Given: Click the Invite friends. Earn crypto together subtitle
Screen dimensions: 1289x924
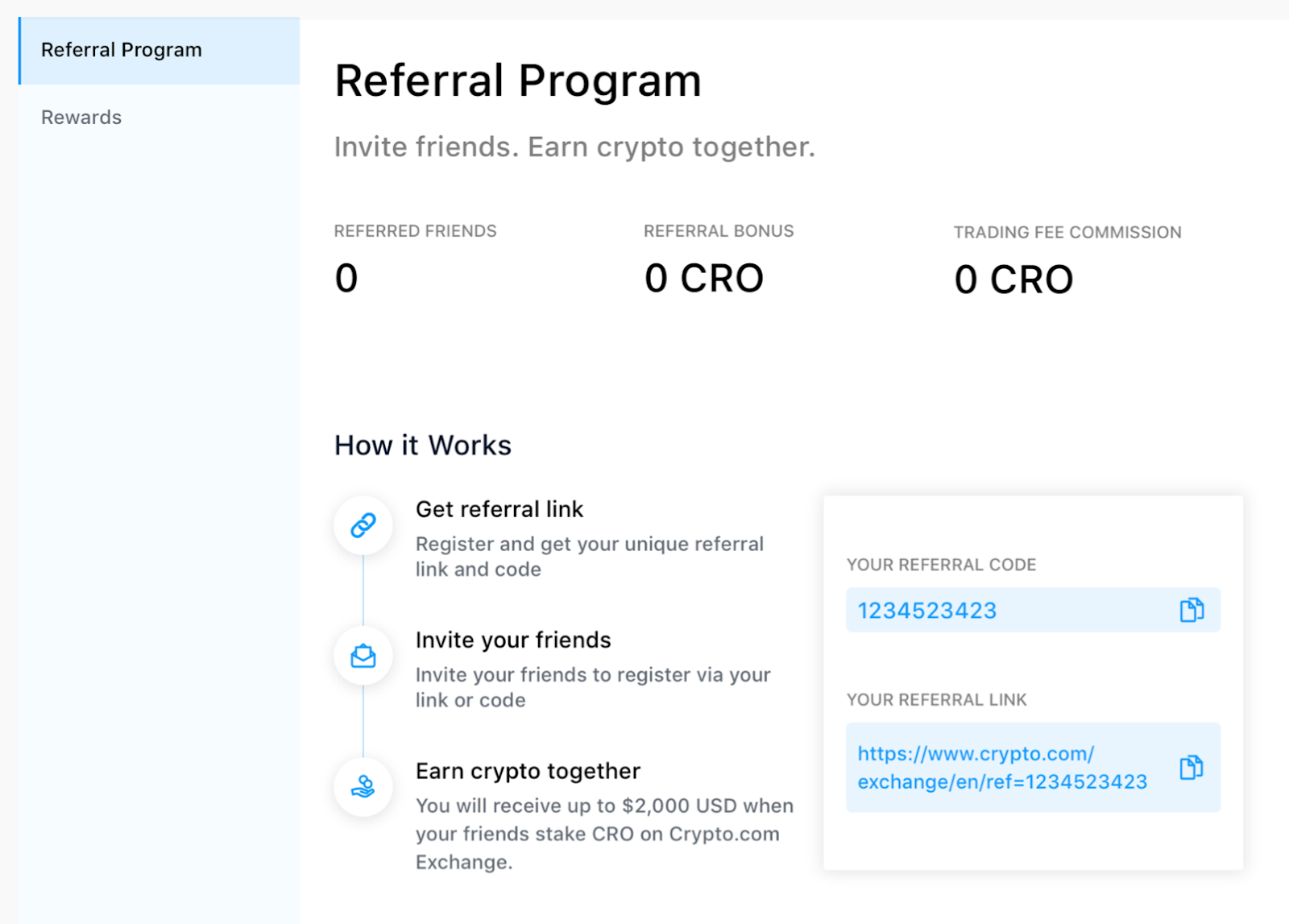Looking at the screenshot, I should [x=574, y=147].
